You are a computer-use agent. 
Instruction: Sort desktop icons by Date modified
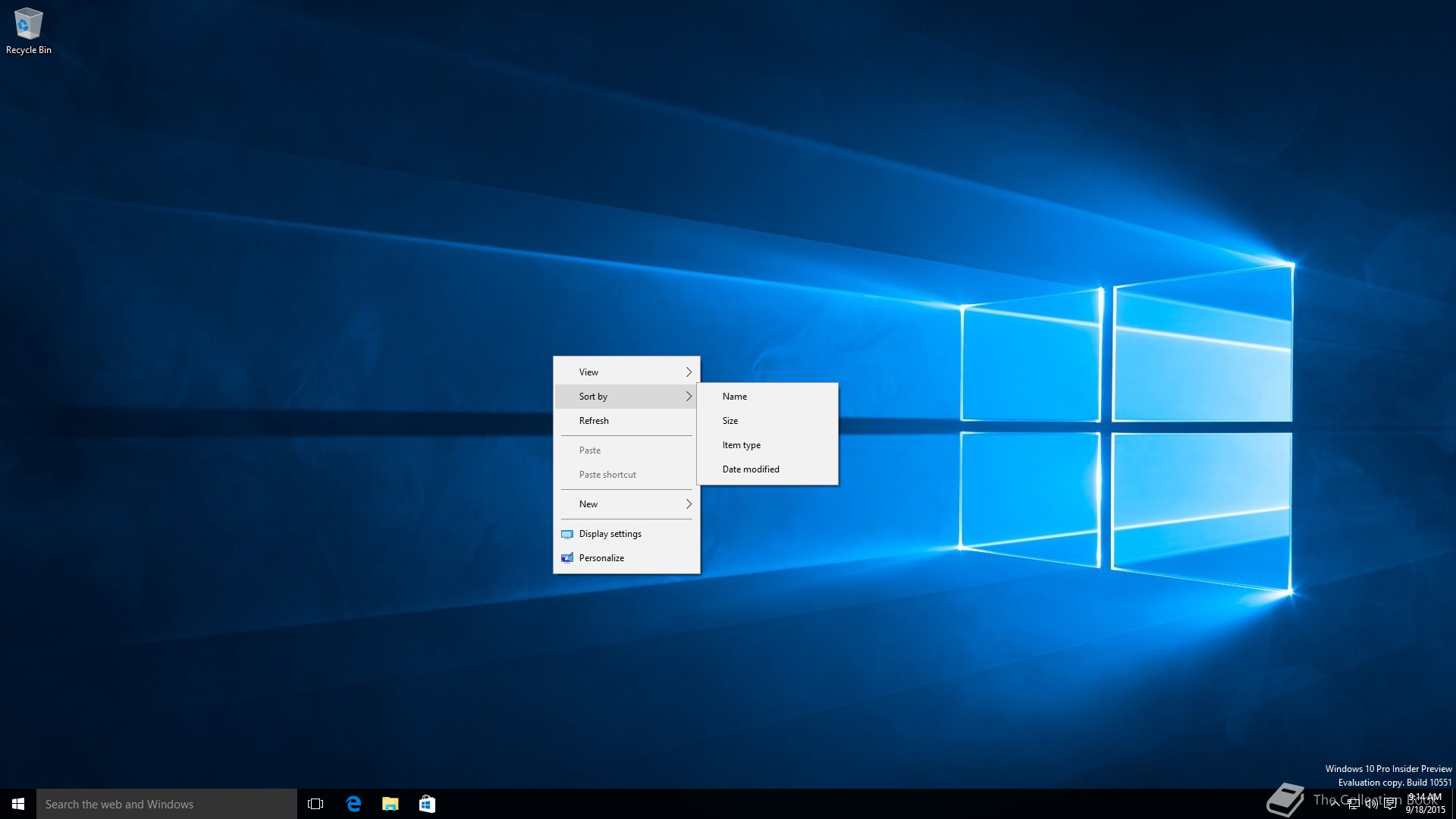pyautogui.click(x=767, y=469)
